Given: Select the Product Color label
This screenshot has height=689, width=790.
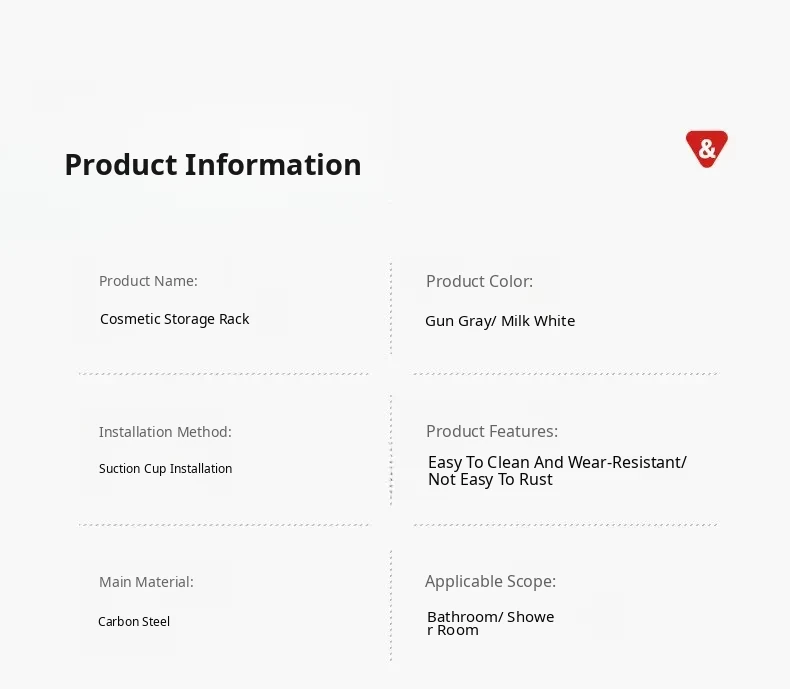Looking at the screenshot, I should pyautogui.click(x=479, y=281).
